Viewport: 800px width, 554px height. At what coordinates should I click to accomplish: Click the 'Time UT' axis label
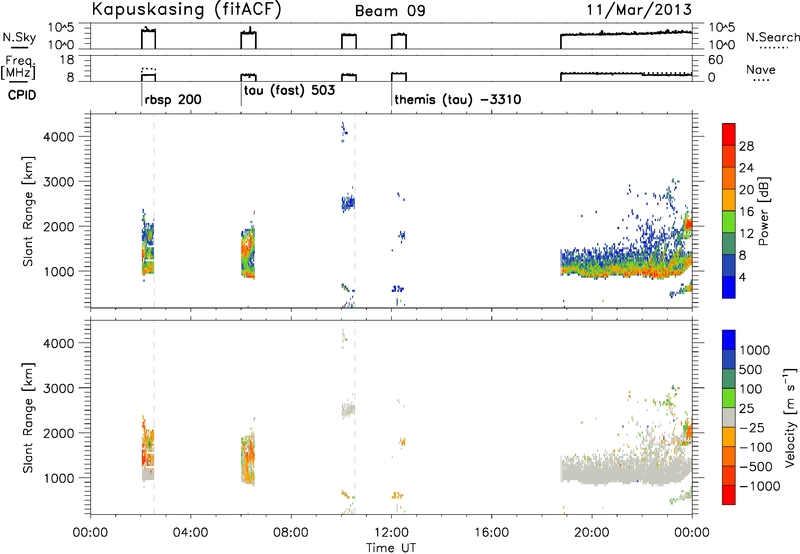391,548
